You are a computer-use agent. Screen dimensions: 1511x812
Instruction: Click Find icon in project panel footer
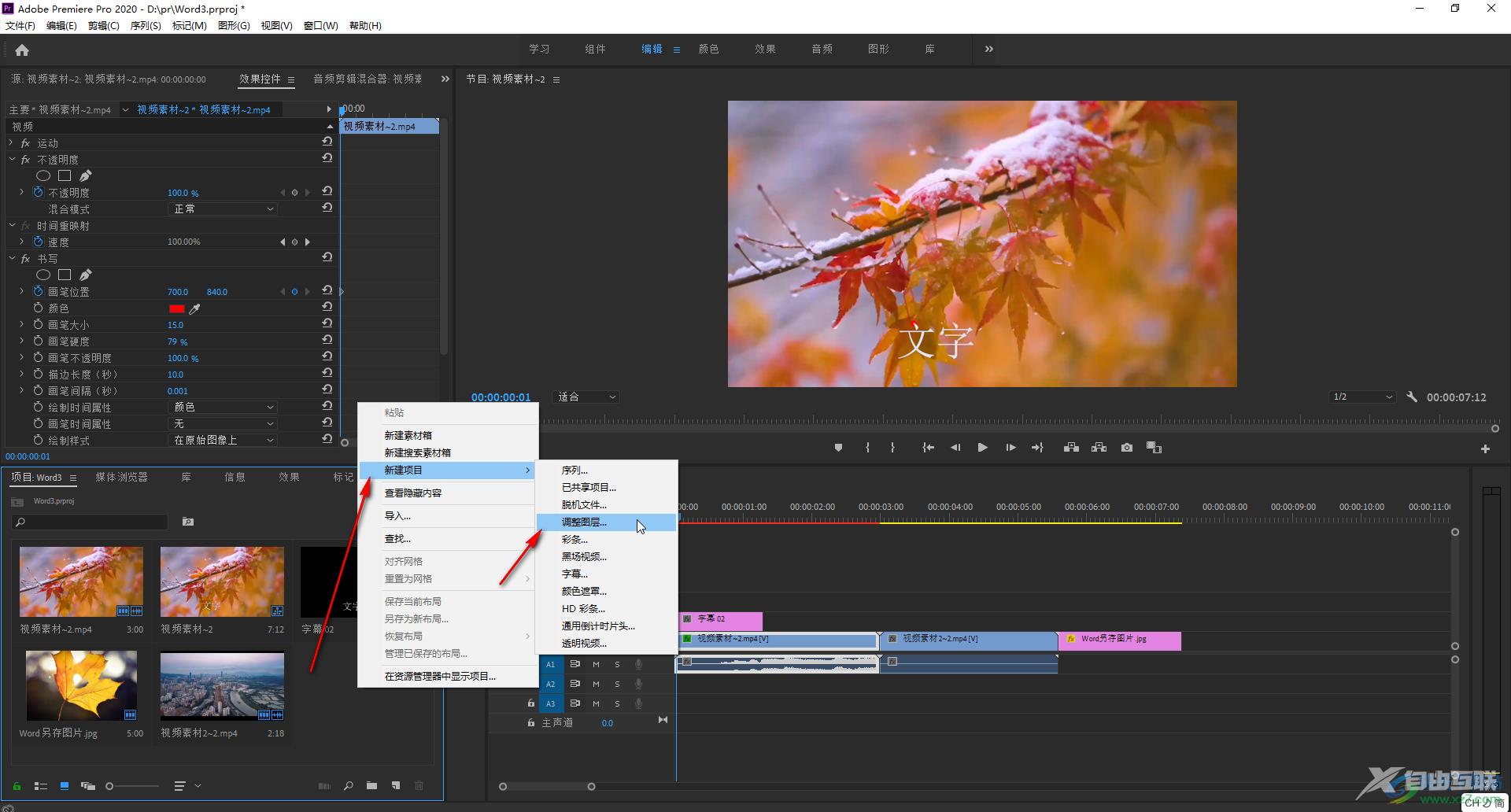(348, 786)
